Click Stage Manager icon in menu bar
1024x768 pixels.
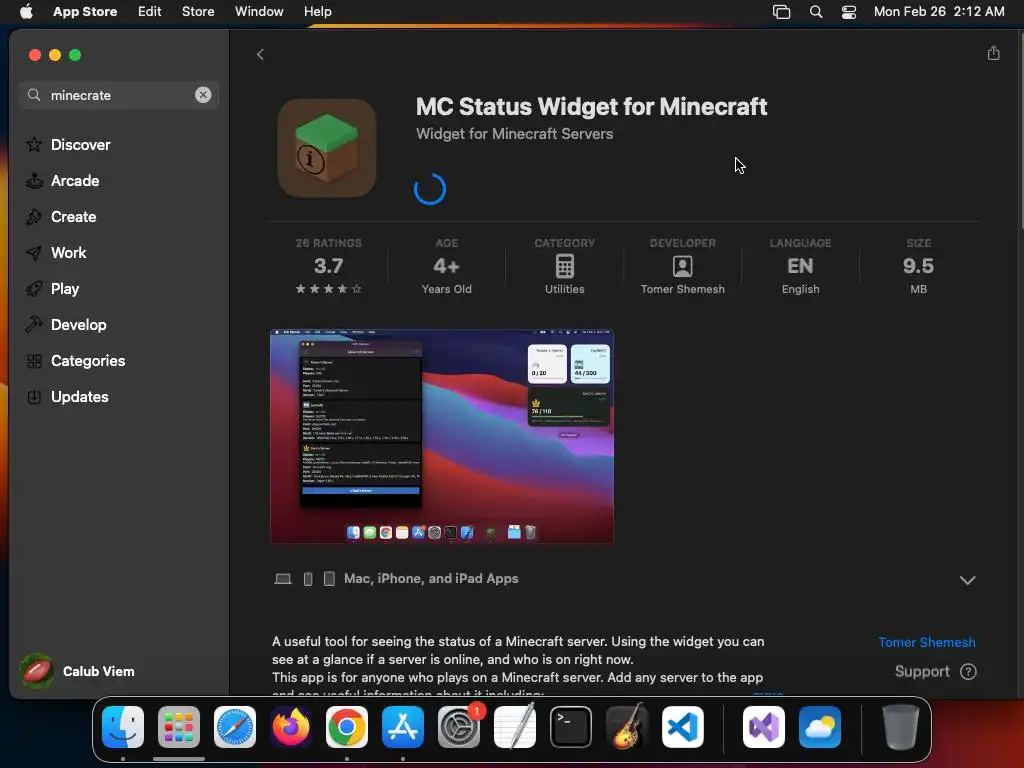(781, 11)
